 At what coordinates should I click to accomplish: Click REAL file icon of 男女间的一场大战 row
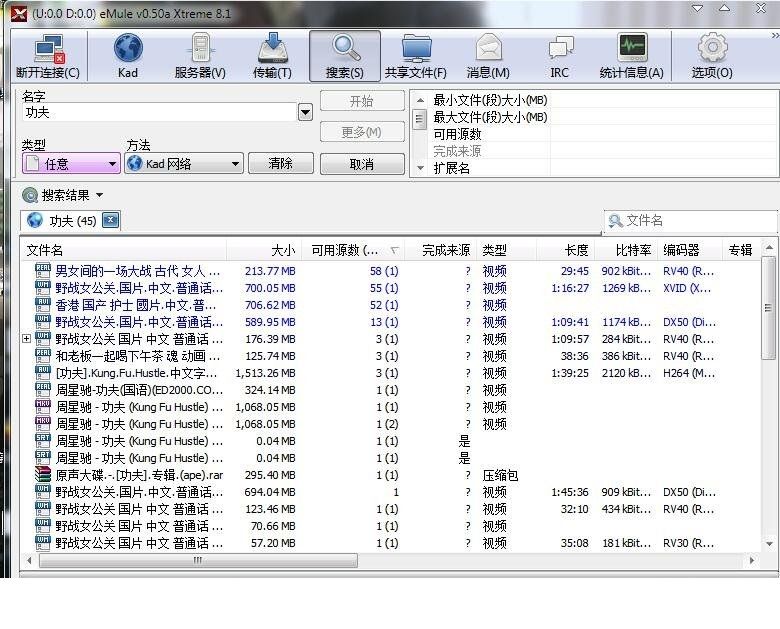43,271
